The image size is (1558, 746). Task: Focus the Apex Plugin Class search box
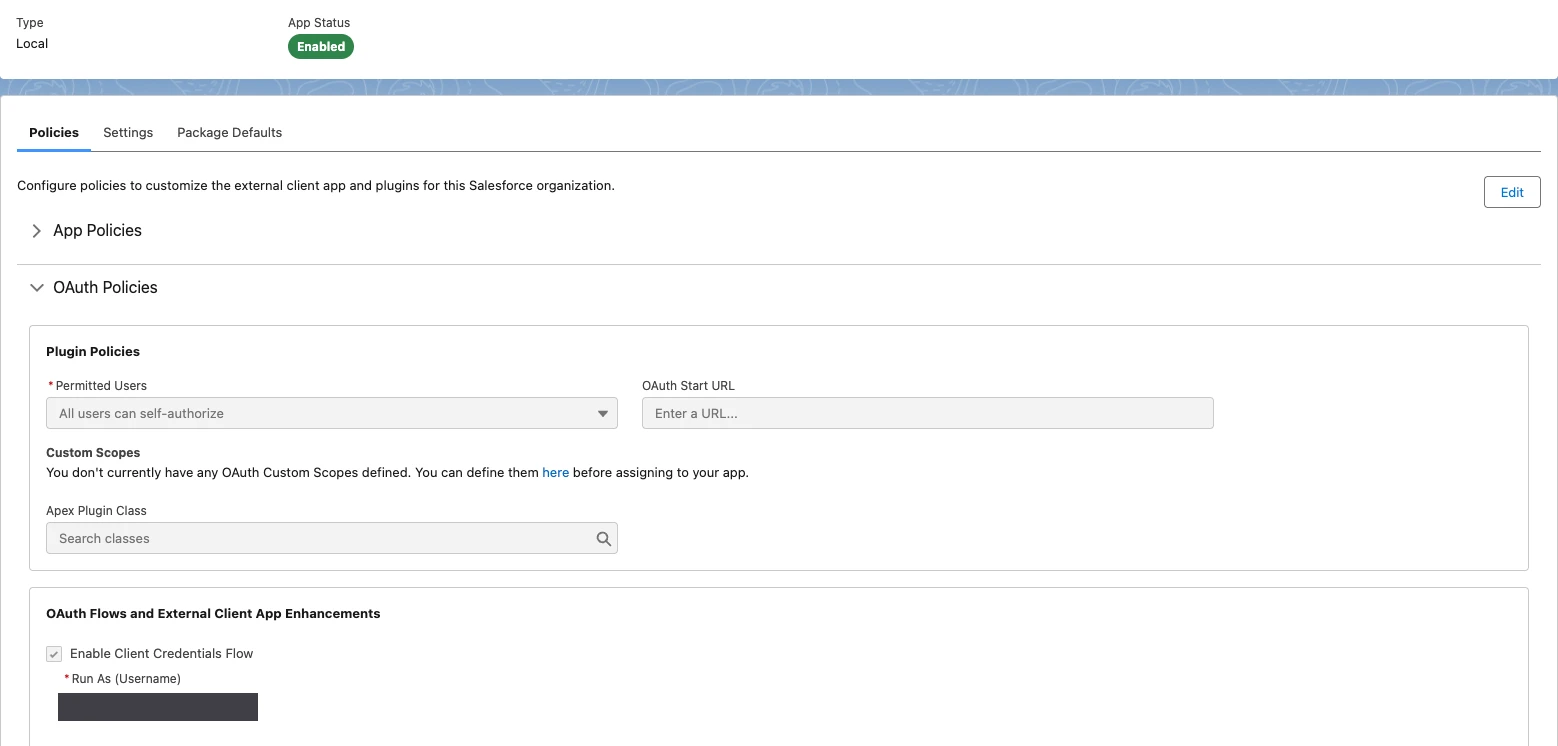pyautogui.click(x=332, y=538)
